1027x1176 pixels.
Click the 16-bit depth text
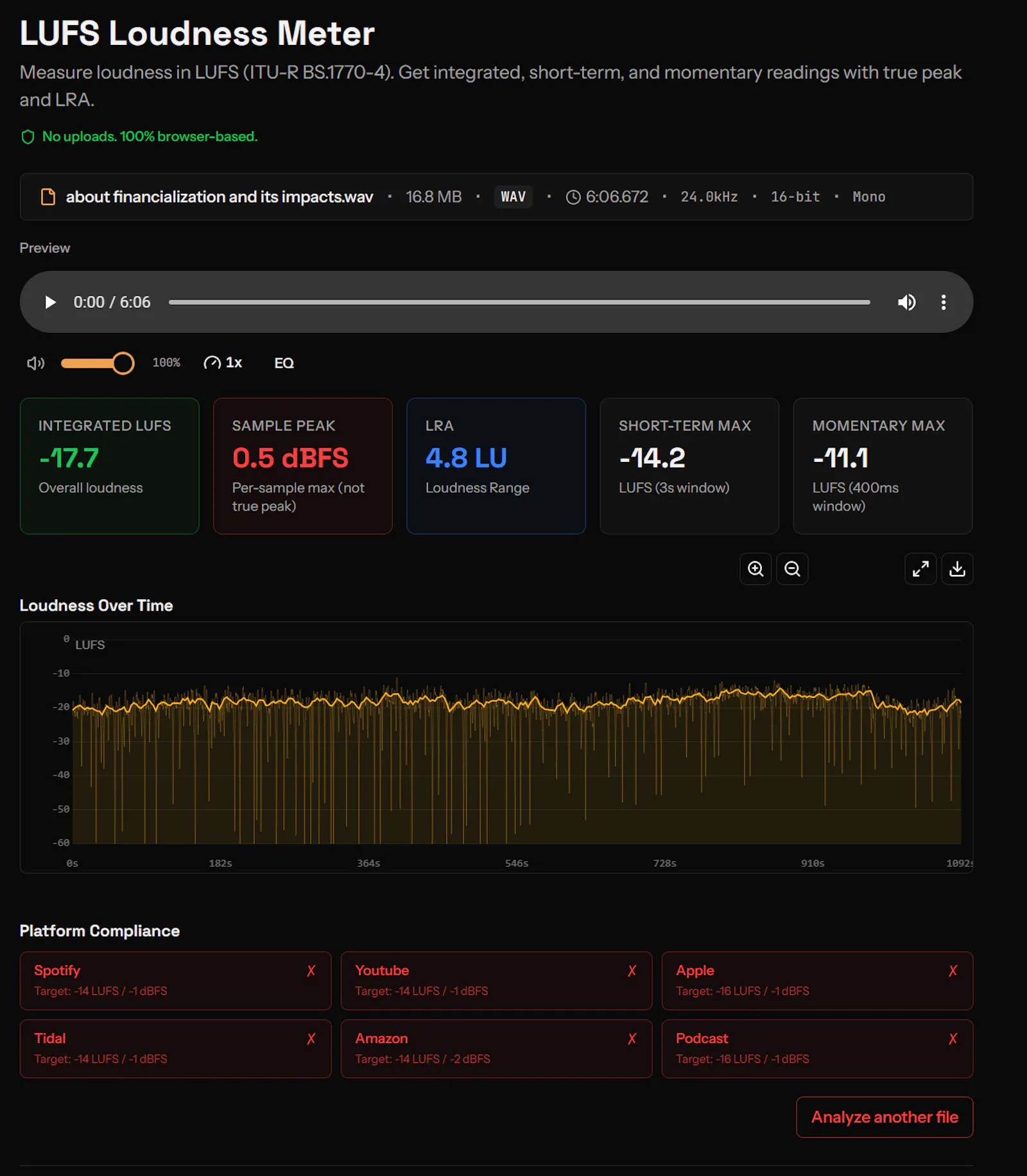795,197
